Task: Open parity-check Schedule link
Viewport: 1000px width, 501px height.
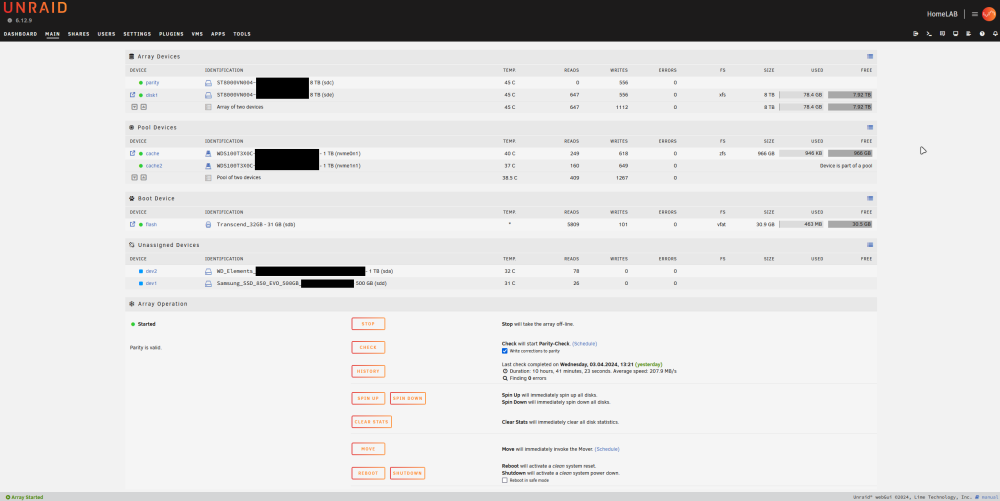Action: (584, 344)
